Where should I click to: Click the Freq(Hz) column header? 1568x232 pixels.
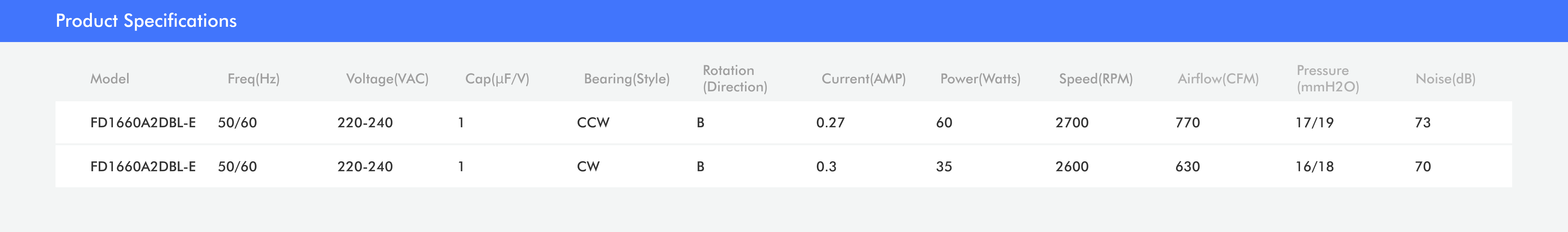(x=253, y=79)
